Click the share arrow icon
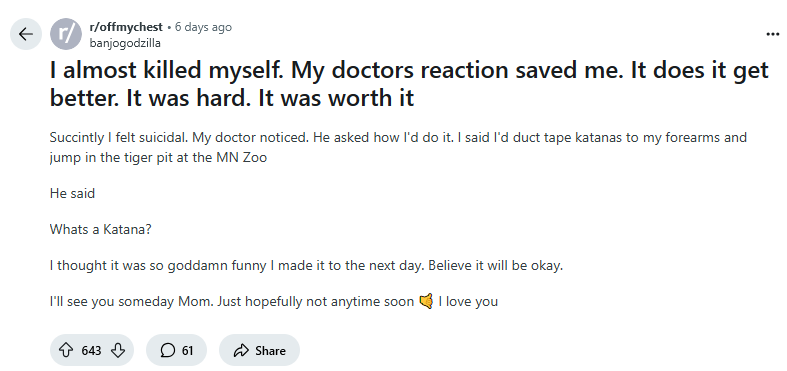 click(x=241, y=350)
